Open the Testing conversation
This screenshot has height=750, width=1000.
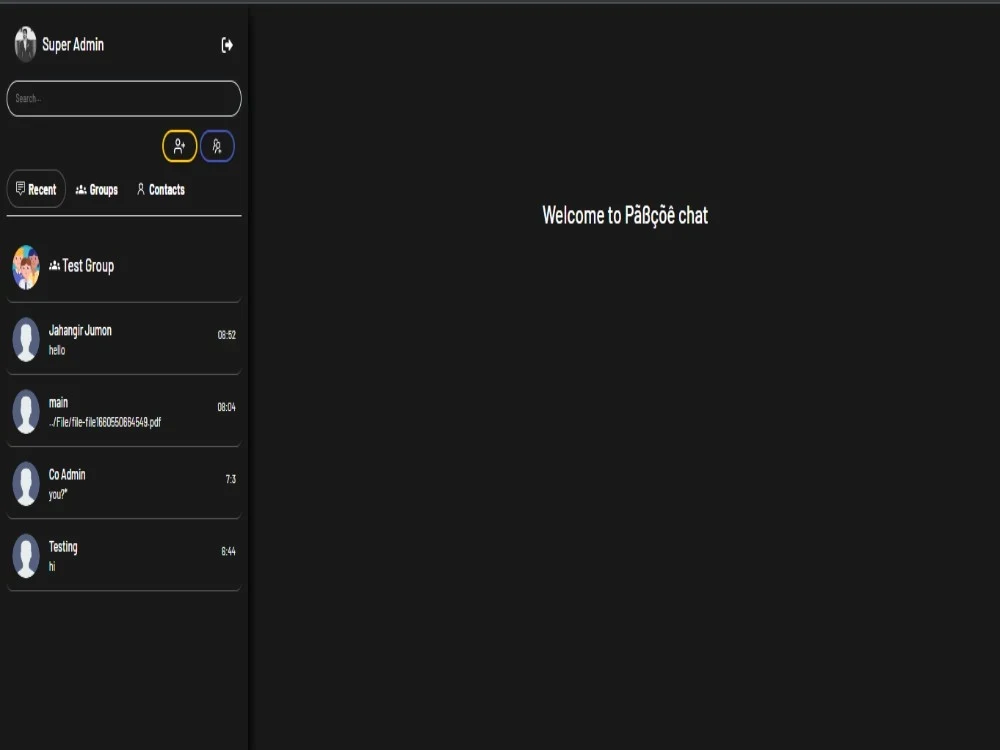[124, 556]
